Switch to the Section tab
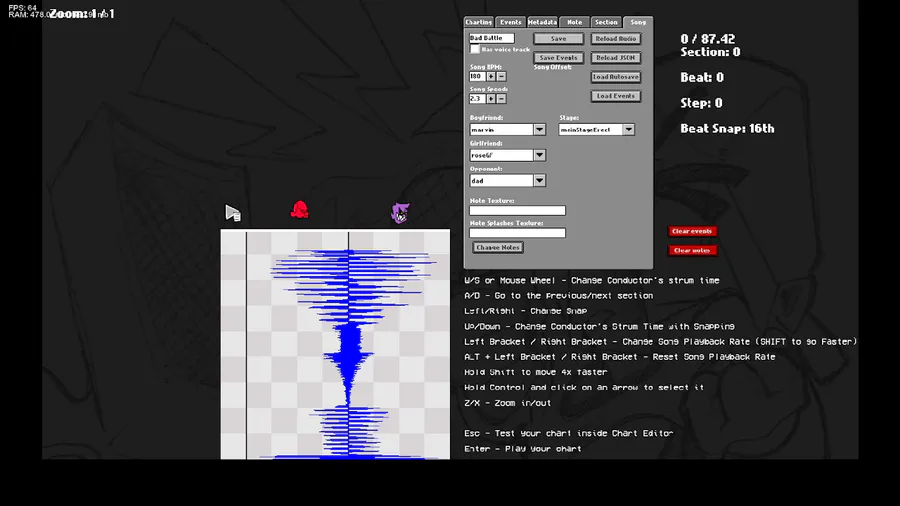This screenshot has width=900, height=506. pyautogui.click(x=606, y=22)
